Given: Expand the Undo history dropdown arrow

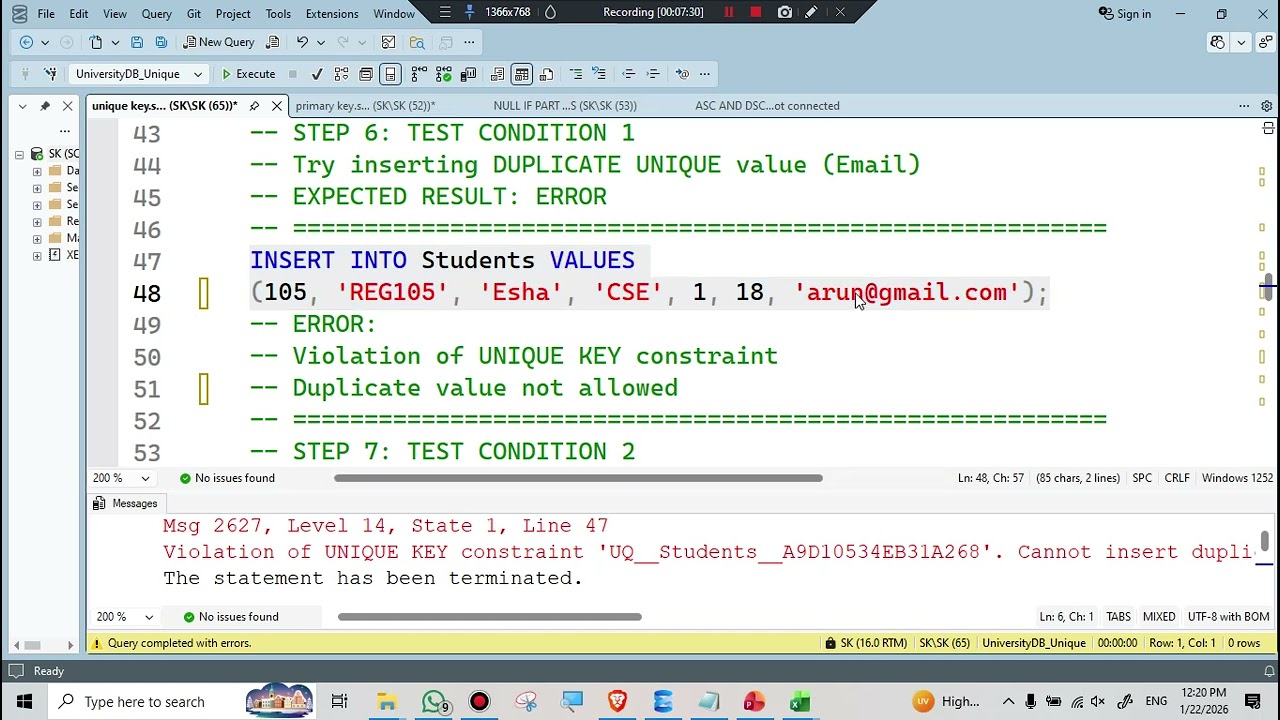Looking at the screenshot, I should point(320,42).
